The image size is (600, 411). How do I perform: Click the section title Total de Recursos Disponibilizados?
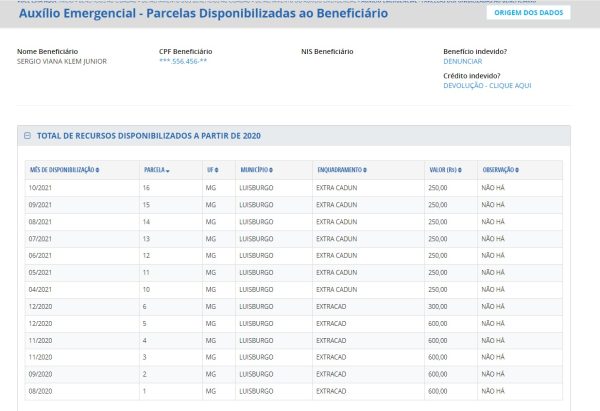point(149,136)
